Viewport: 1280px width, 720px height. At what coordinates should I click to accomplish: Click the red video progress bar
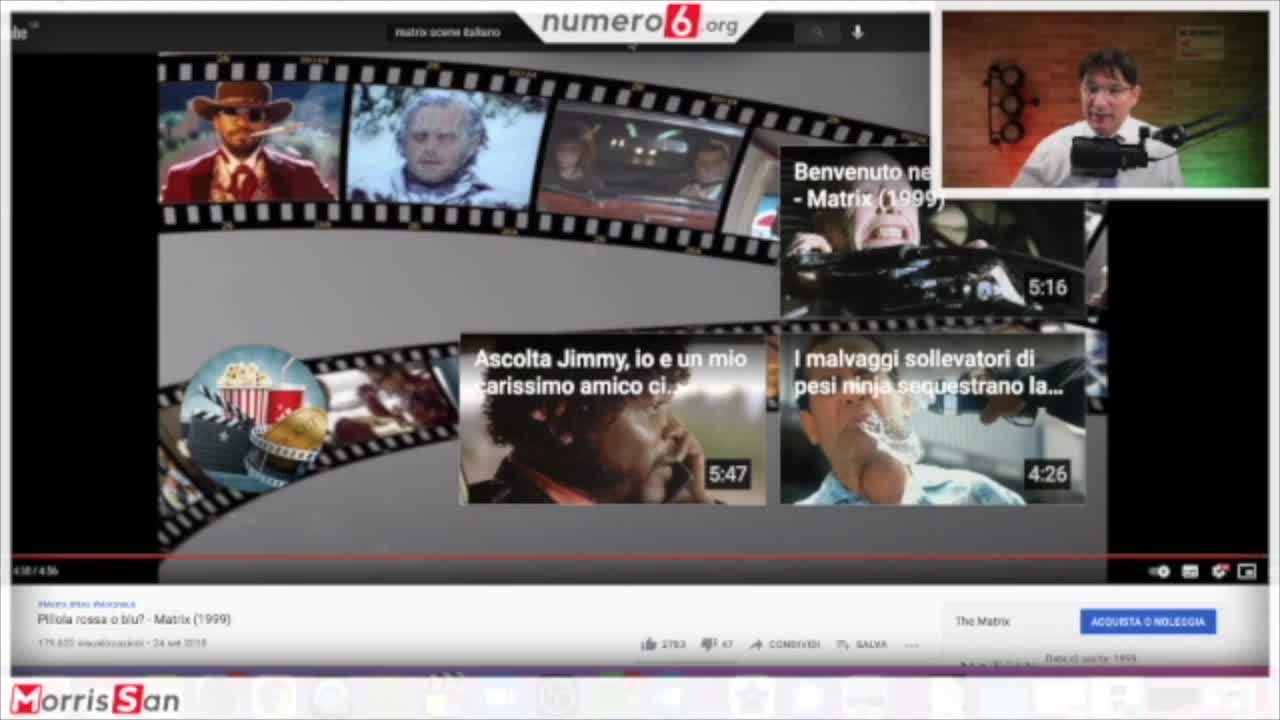click(x=640, y=556)
